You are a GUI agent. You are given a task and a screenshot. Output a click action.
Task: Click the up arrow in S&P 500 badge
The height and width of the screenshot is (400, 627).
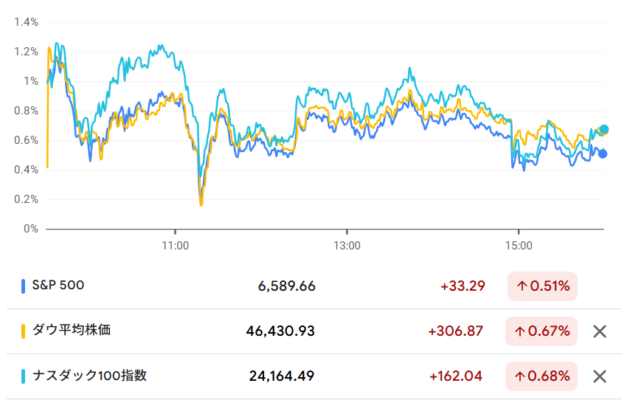[522, 286]
